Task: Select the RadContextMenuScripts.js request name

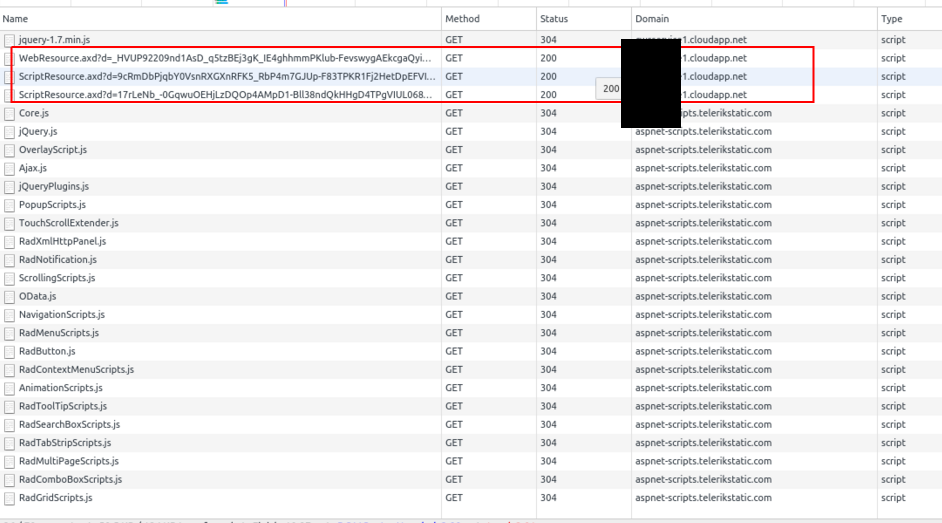Action: pos(76,369)
